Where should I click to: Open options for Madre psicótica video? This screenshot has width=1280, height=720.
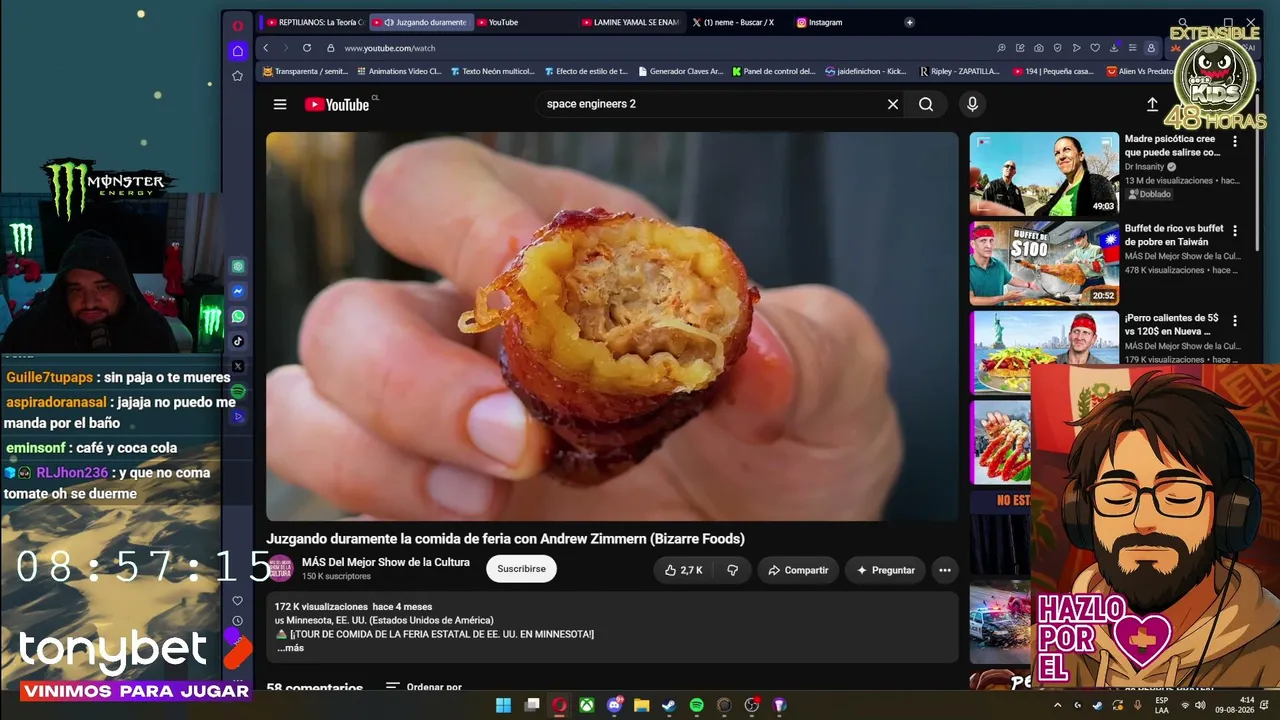pyautogui.click(x=1235, y=141)
